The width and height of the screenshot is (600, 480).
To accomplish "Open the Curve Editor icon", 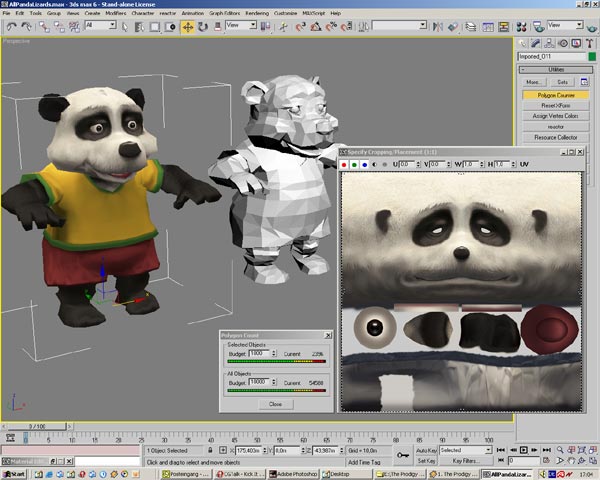I will (488, 26).
